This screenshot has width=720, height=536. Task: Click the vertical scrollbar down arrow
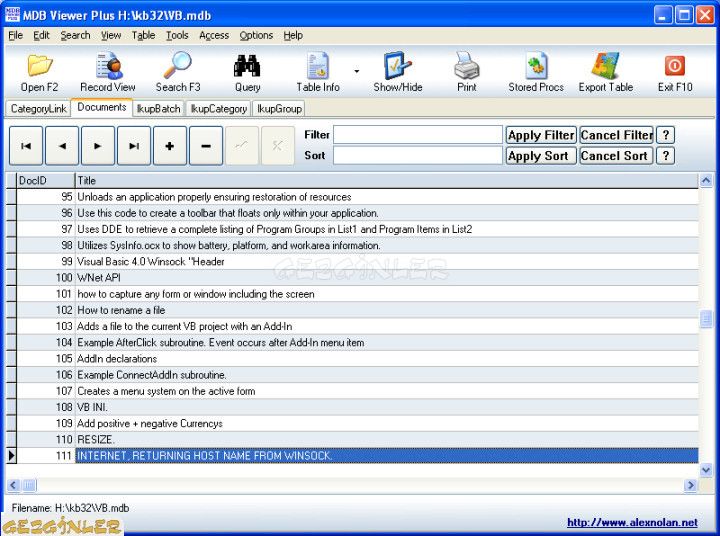(x=706, y=470)
